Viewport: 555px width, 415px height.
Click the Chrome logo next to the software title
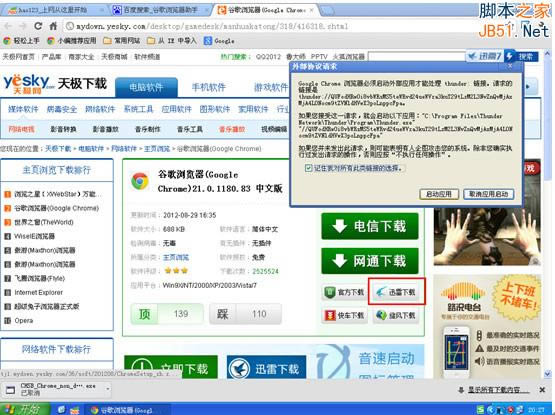point(140,181)
